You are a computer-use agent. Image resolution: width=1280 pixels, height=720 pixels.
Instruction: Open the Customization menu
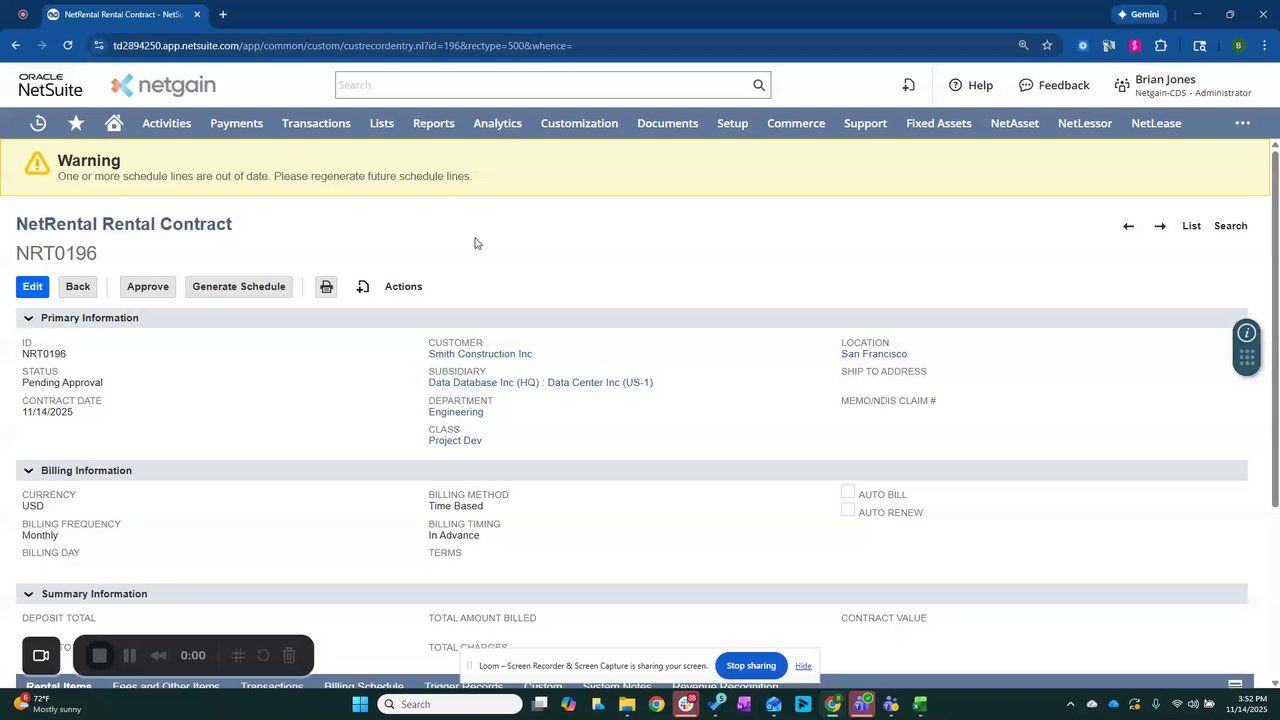[x=579, y=123]
